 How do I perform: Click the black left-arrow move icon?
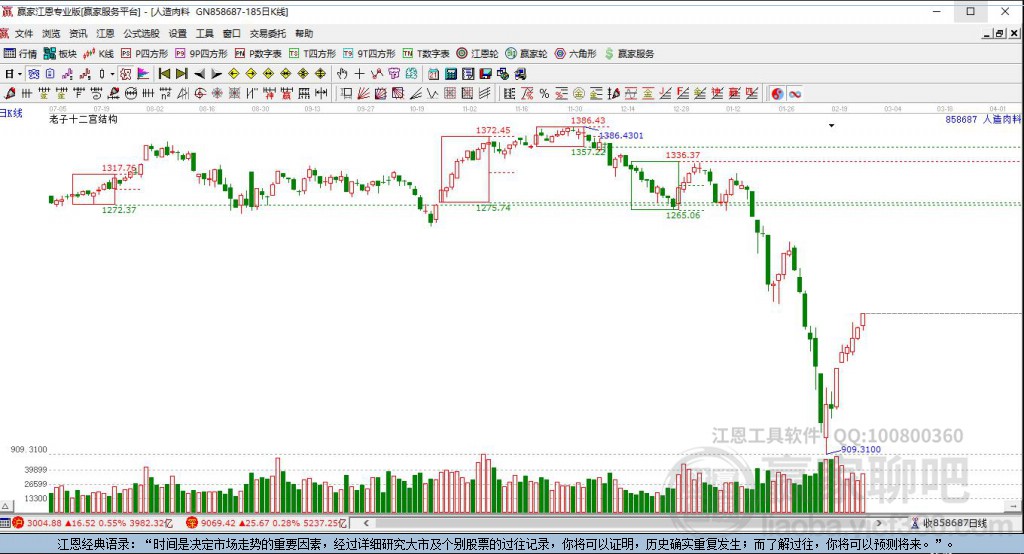[x=199, y=74]
